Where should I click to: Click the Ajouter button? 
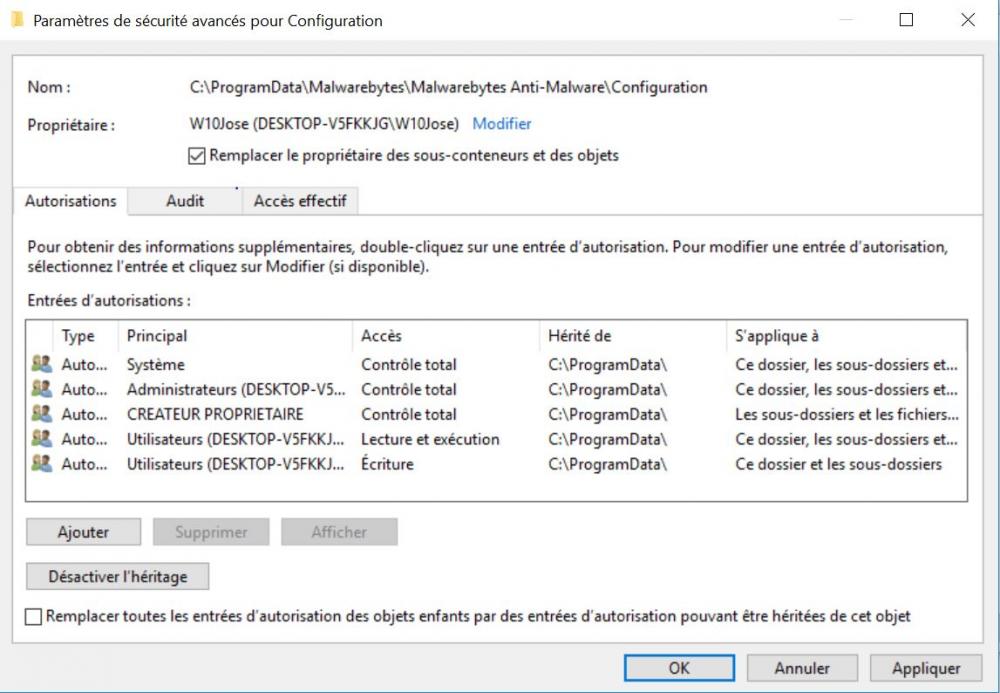click(x=84, y=532)
